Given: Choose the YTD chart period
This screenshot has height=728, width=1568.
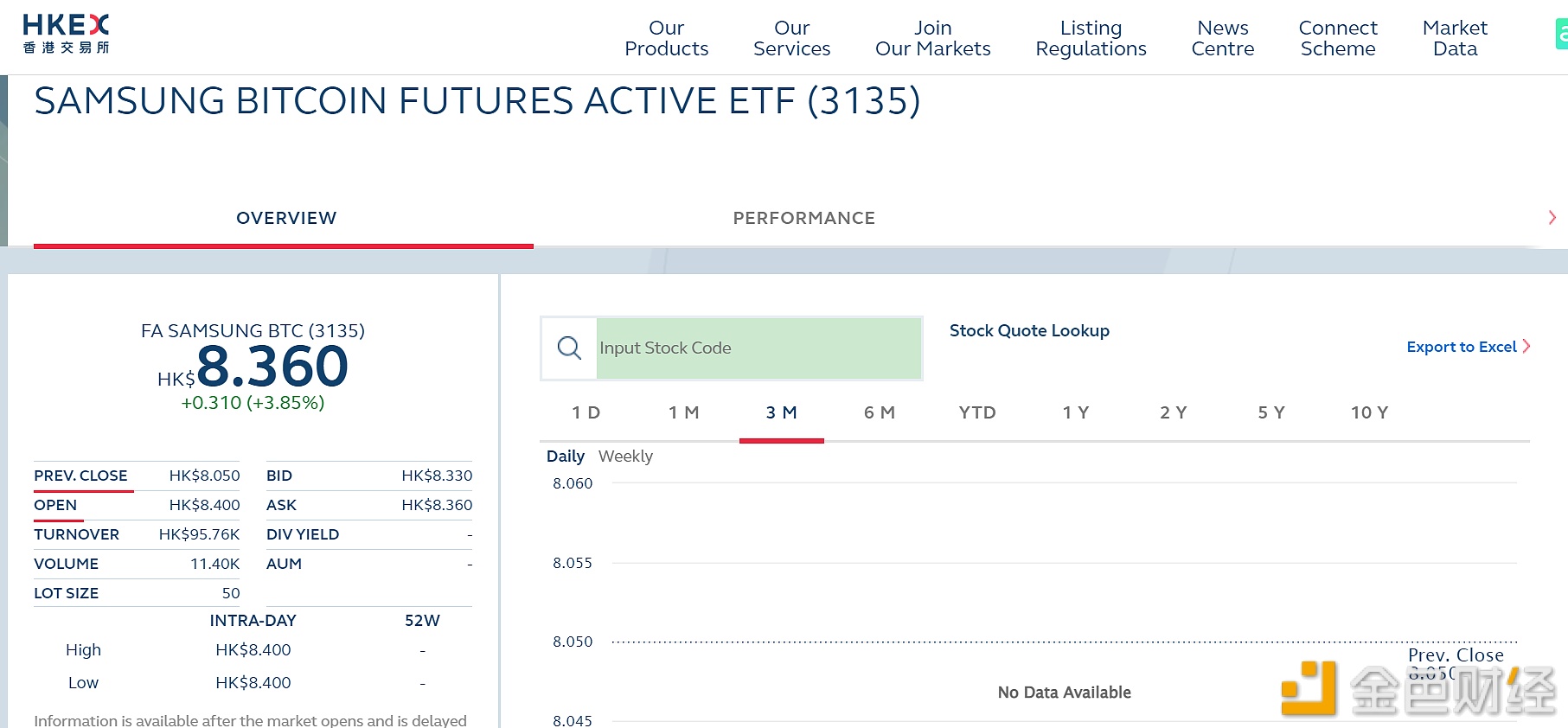Looking at the screenshot, I should tap(977, 413).
